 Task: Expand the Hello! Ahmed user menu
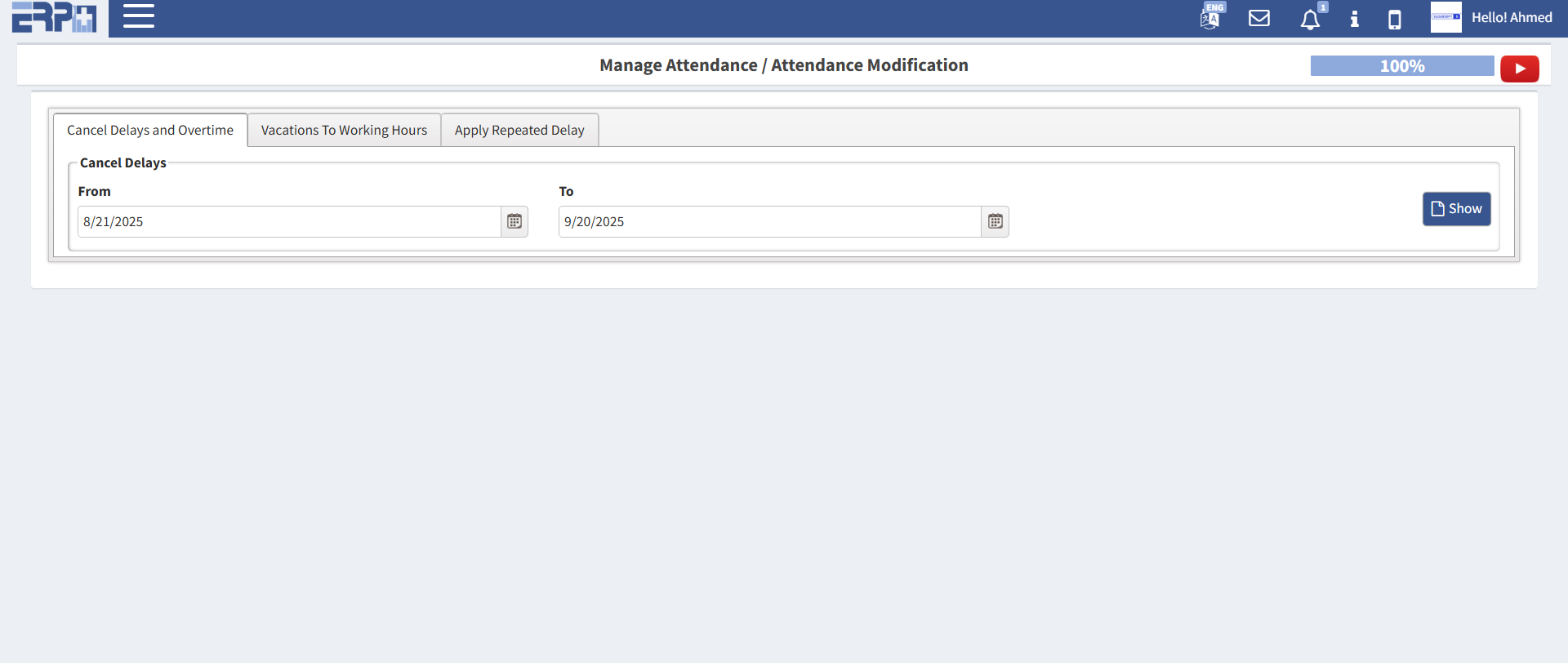[x=1511, y=17]
